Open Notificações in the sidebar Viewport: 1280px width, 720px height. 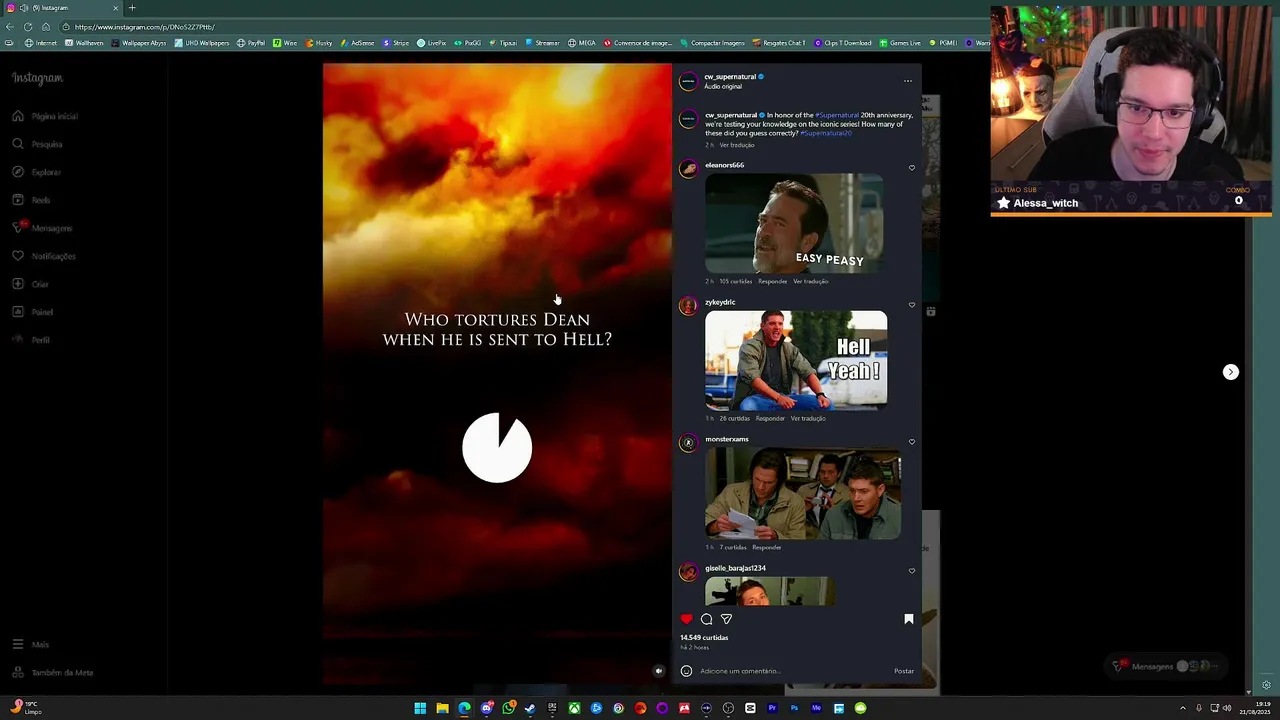[45, 256]
